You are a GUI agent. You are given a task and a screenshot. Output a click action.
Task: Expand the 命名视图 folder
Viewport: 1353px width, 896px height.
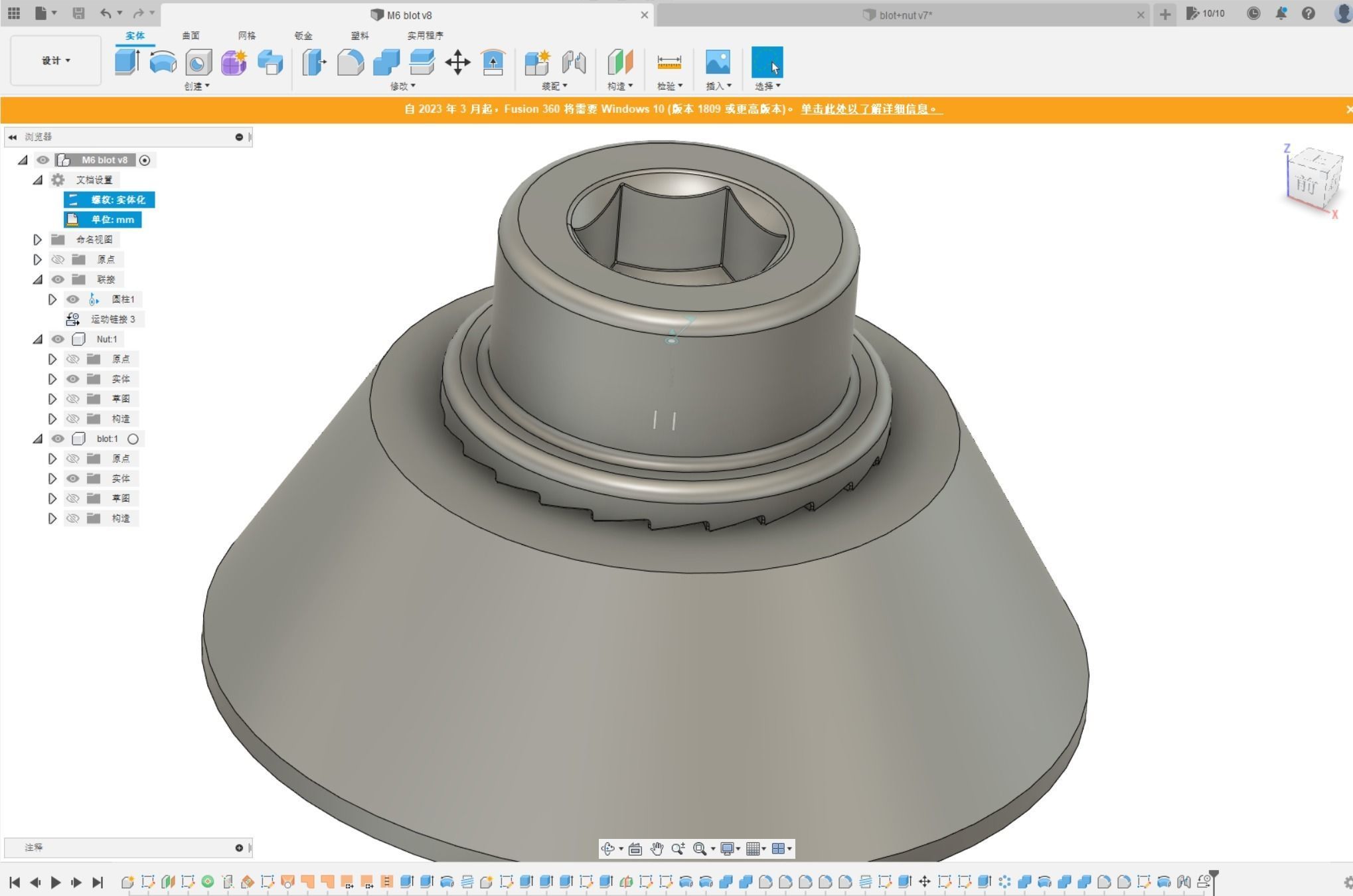pyautogui.click(x=38, y=240)
